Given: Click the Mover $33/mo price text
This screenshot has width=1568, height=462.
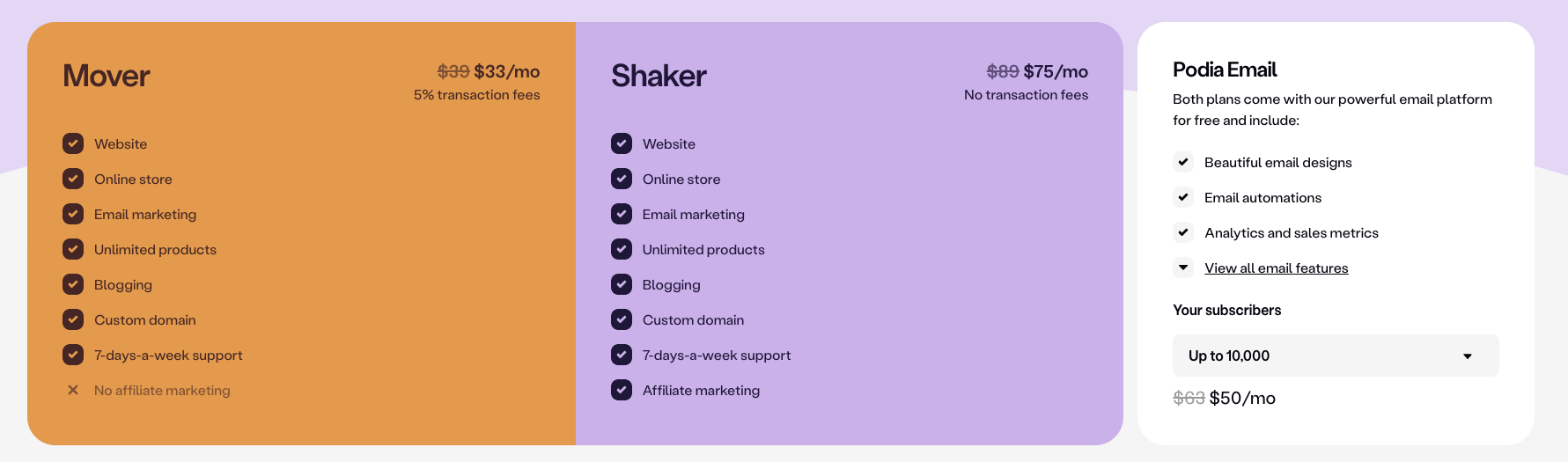Looking at the screenshot, I should pos(507,71).
